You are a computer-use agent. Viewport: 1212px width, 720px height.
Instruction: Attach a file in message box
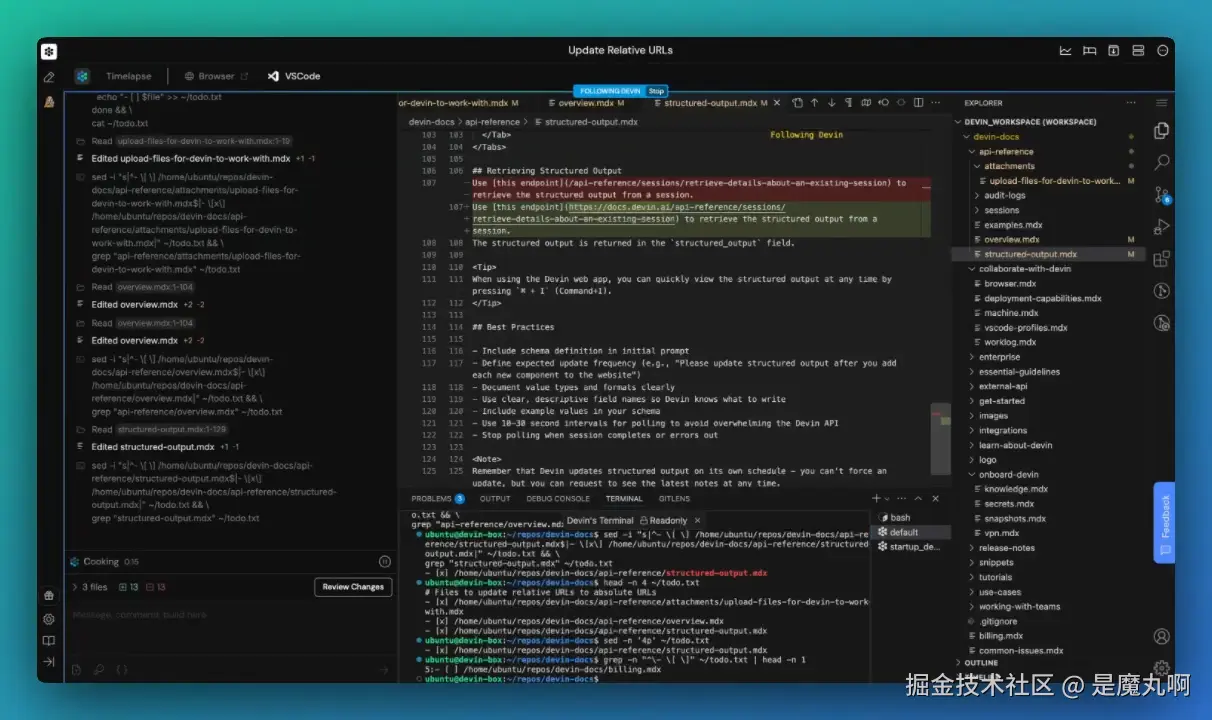[76, 669]
